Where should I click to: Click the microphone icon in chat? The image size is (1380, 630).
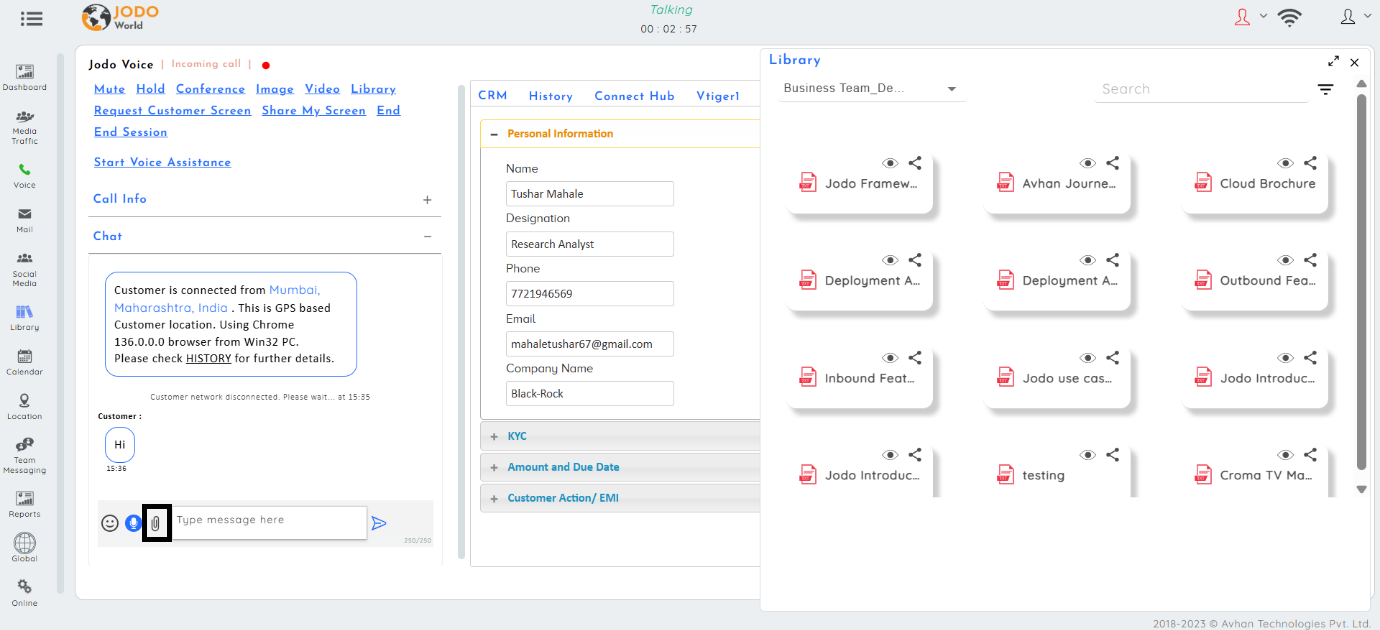(133, 523)
